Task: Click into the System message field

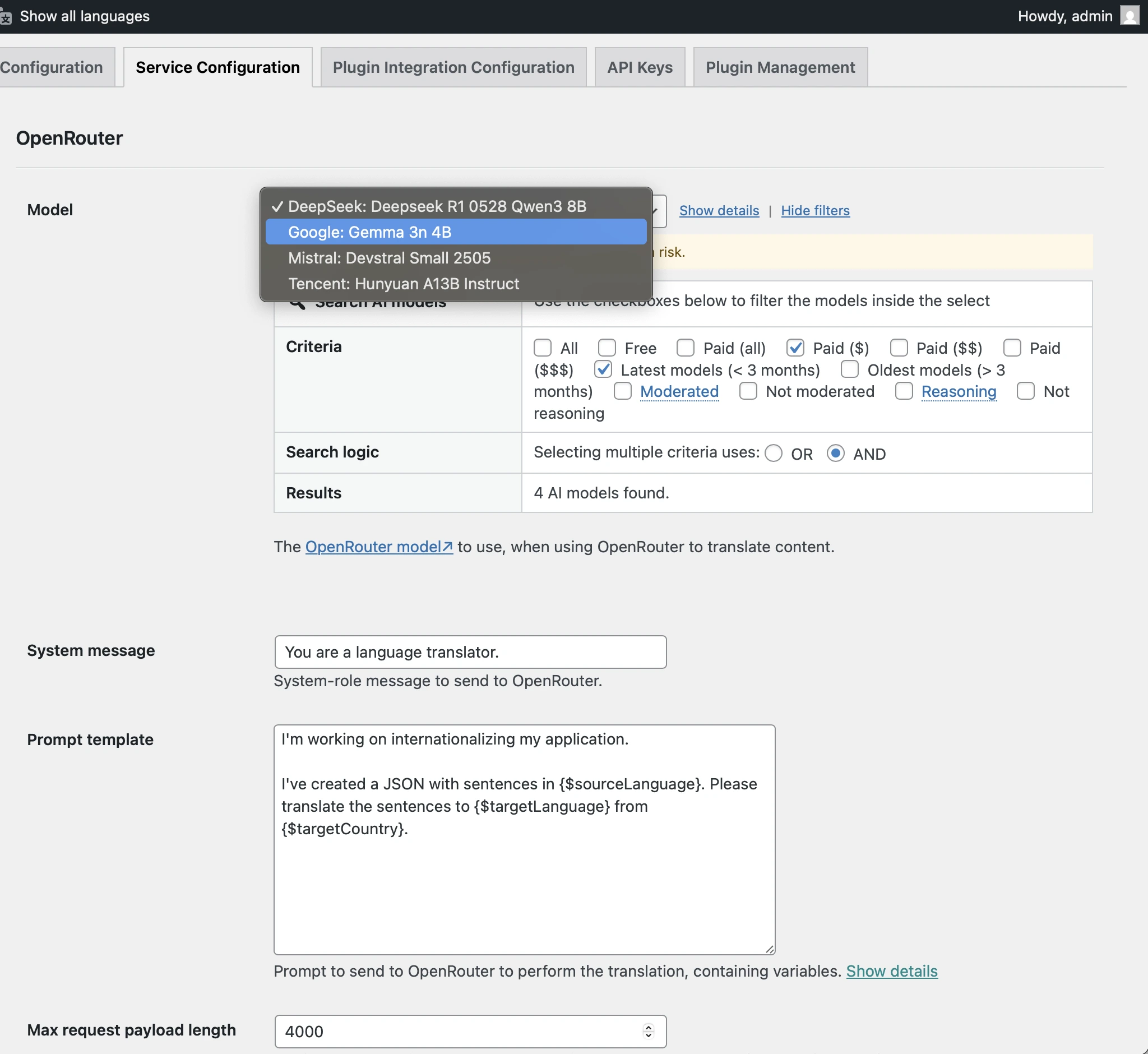Action: point(470,652)
